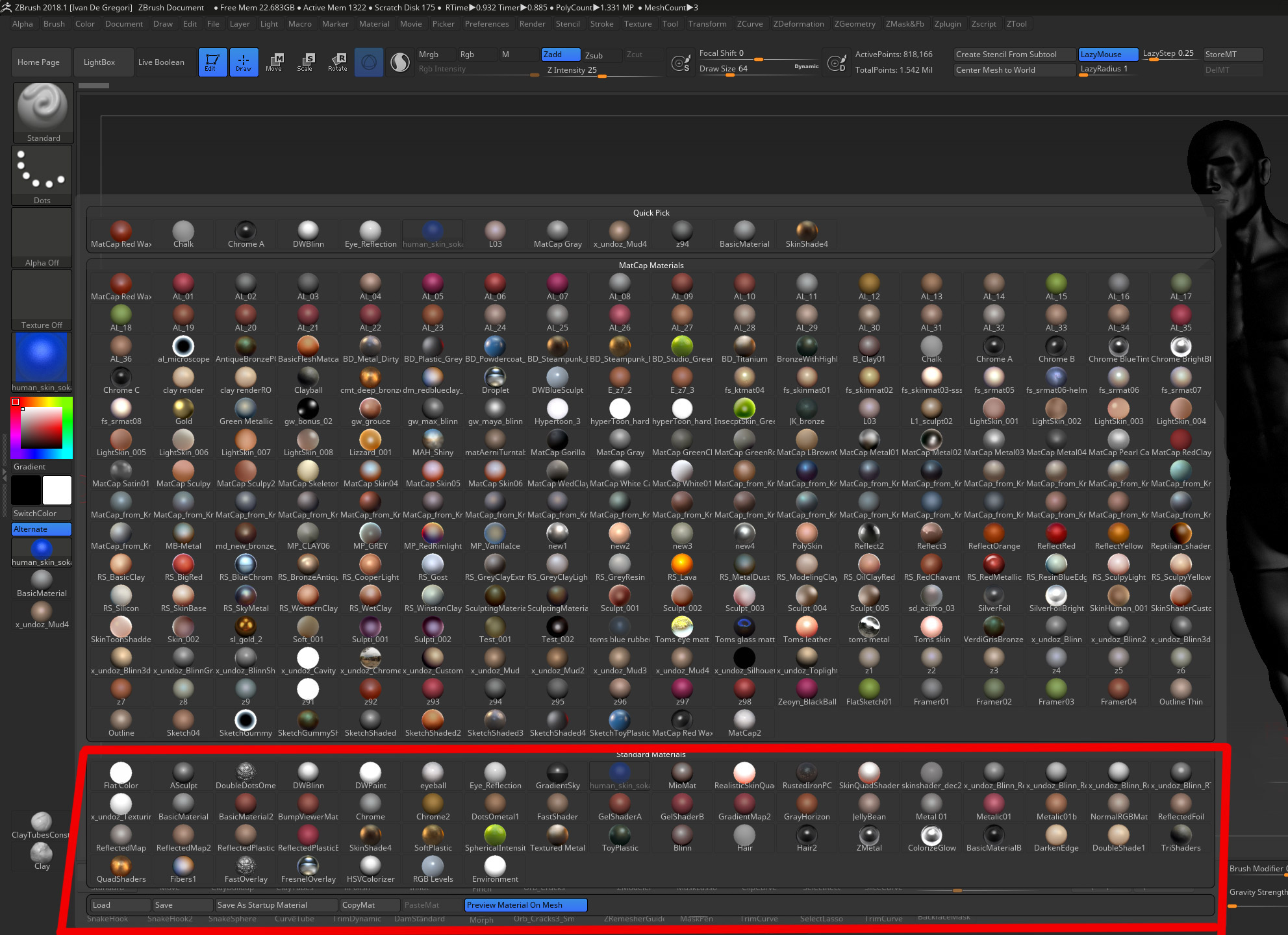Viewport: 1288px width, 935px height.
Task: Choose the SphericalIntensity green material
Action: pos(495,839)
